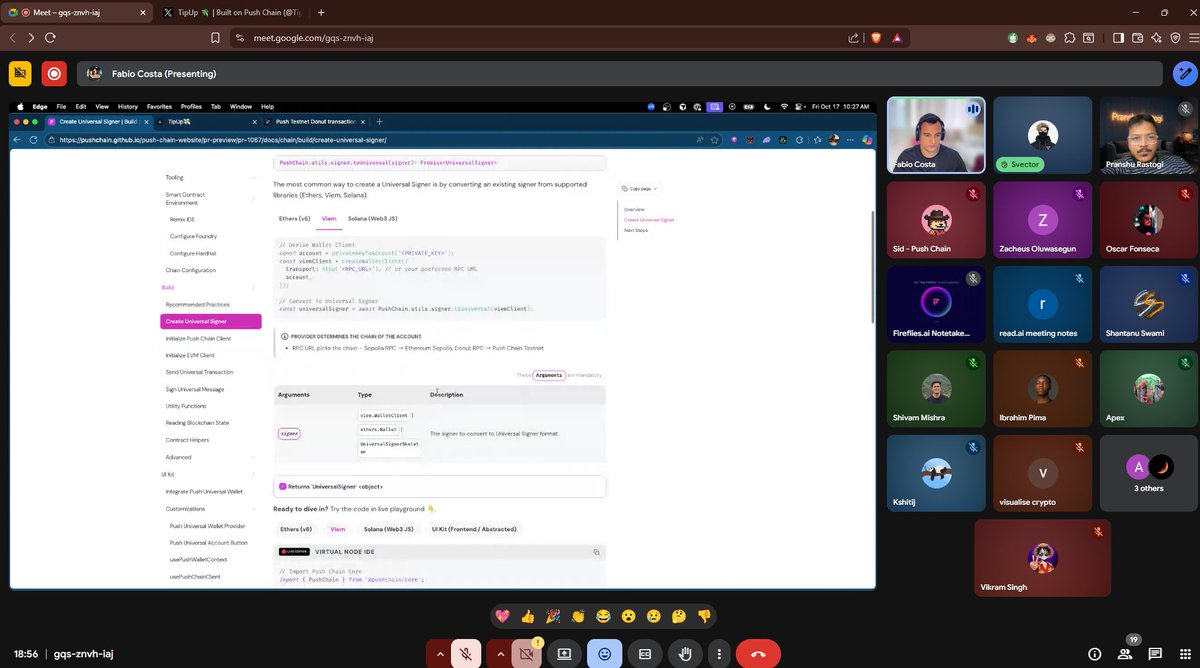Select the Viem tab in shared docs
This screenshot has height=668, width=1200.
click(x=329, y=218)
